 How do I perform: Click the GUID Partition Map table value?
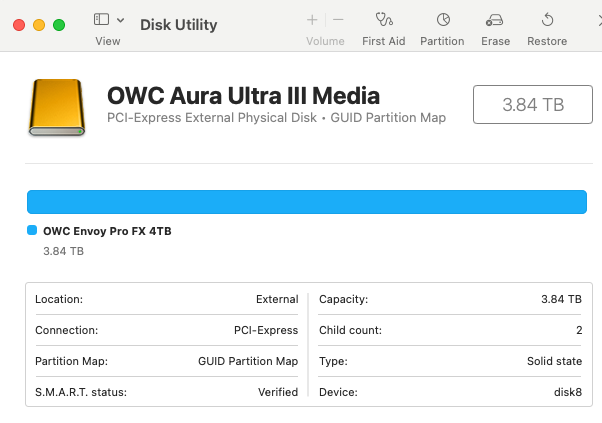tap(248, 361)
